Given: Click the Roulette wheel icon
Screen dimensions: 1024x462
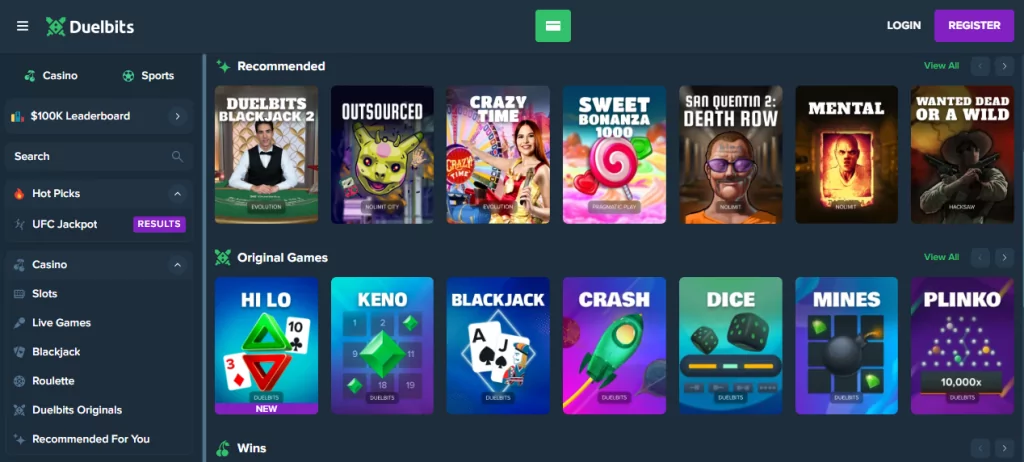Looking at the screenshot, I should click(x=20, y=381).
